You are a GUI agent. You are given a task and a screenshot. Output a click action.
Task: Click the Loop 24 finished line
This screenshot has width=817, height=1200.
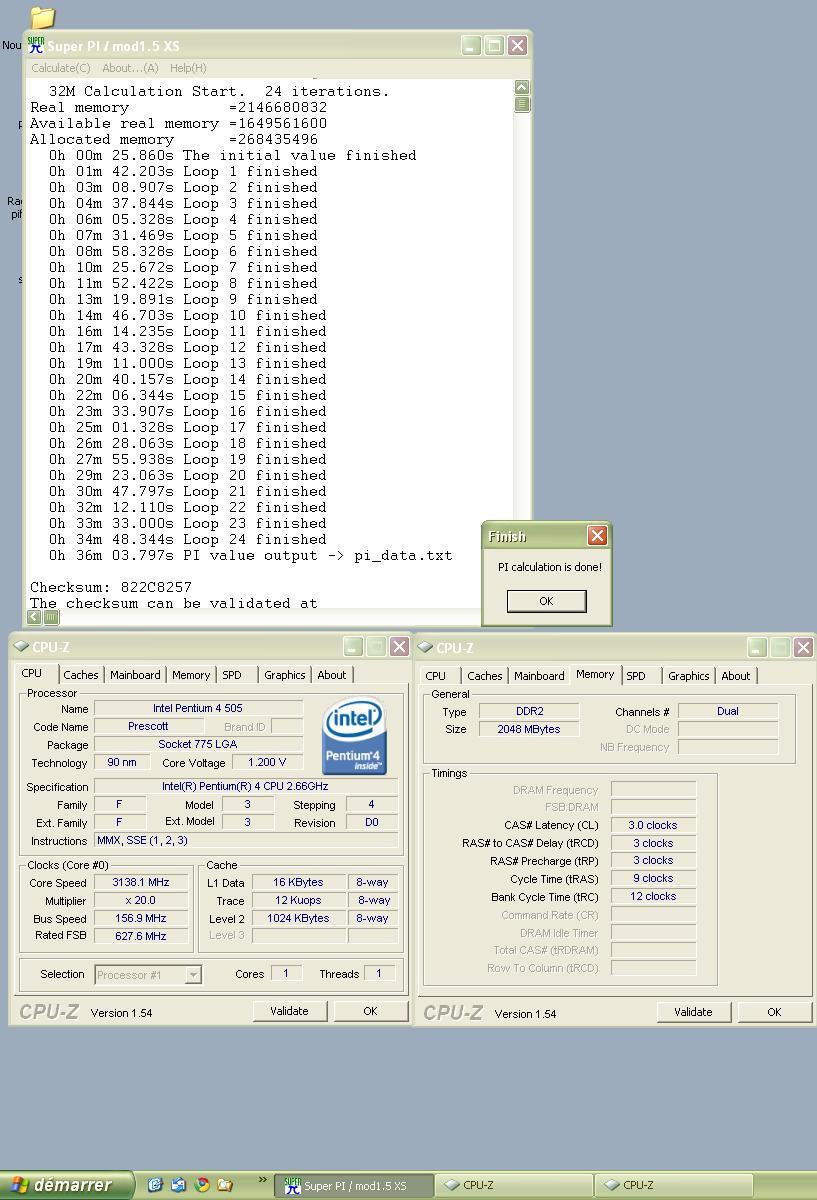coord(188,539)
